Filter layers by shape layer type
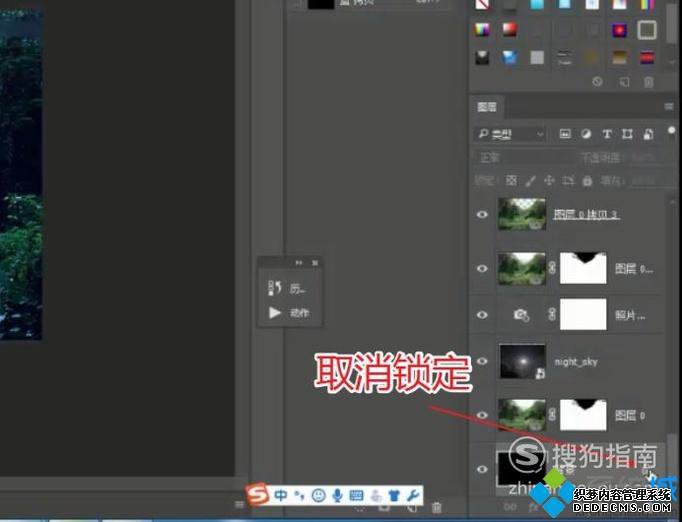 tap(627, 134)
